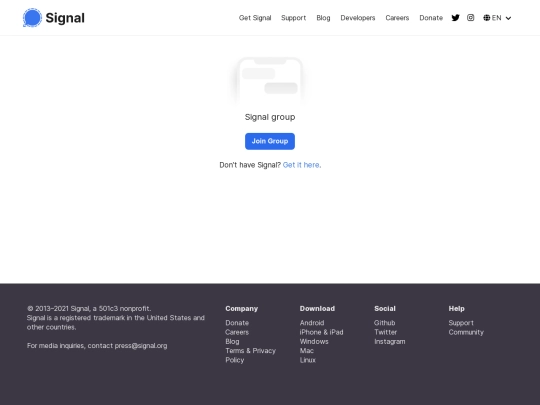Select iPhone & iPad download link
This screenshot has width=540, height=405.
321,332
